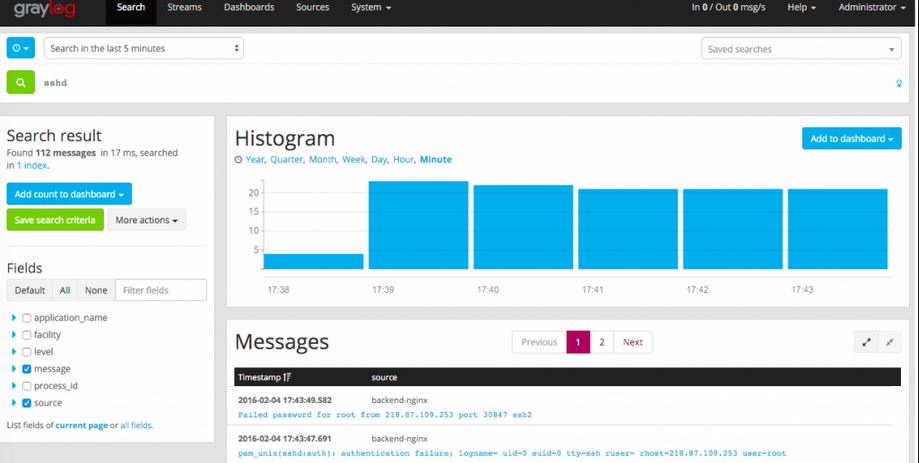Set histogram resolution to Year
Viewport: 919px width, 463px height.
[x=255, y=159]
